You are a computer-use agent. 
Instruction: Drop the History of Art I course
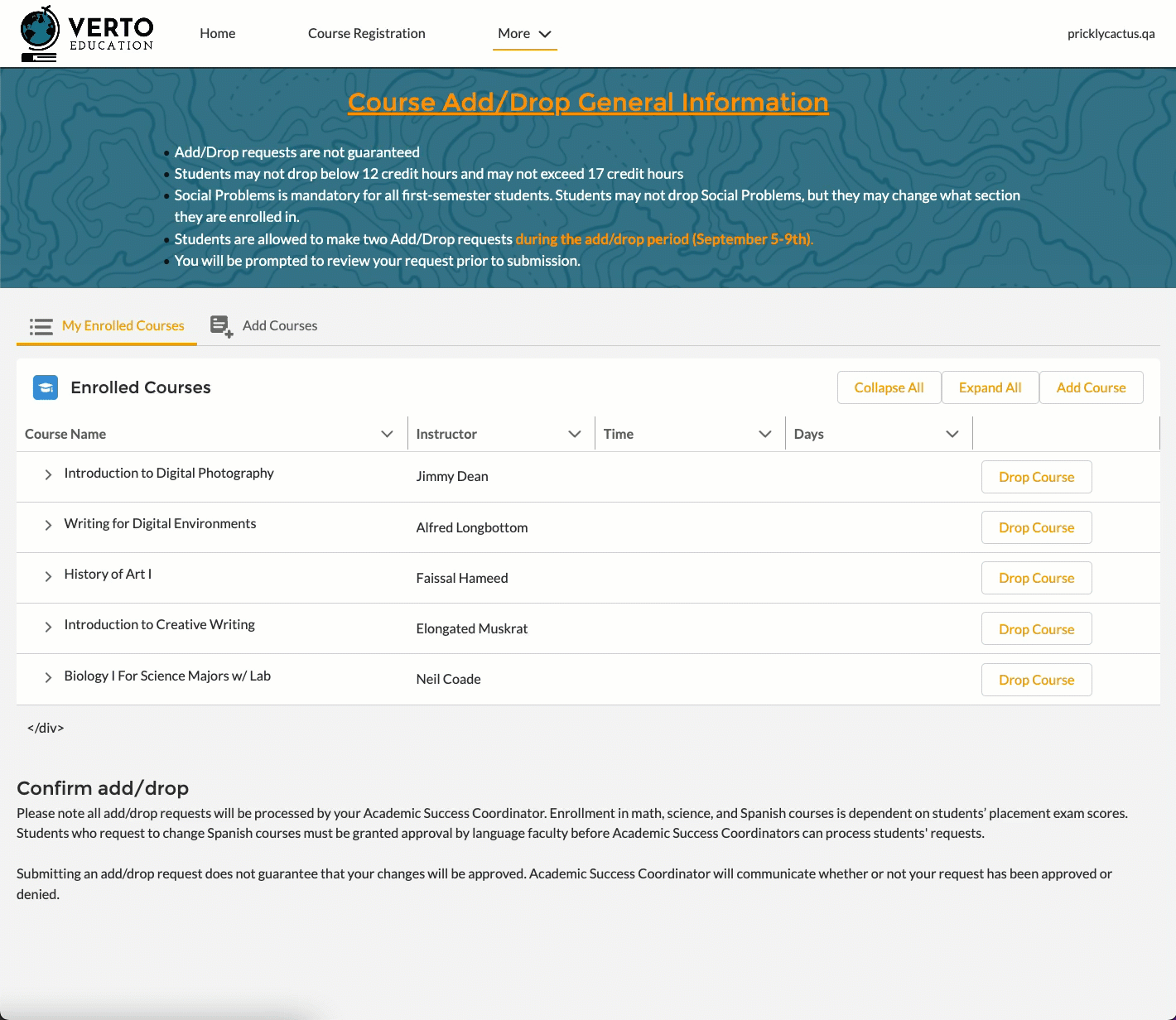tap(1037, 578)
